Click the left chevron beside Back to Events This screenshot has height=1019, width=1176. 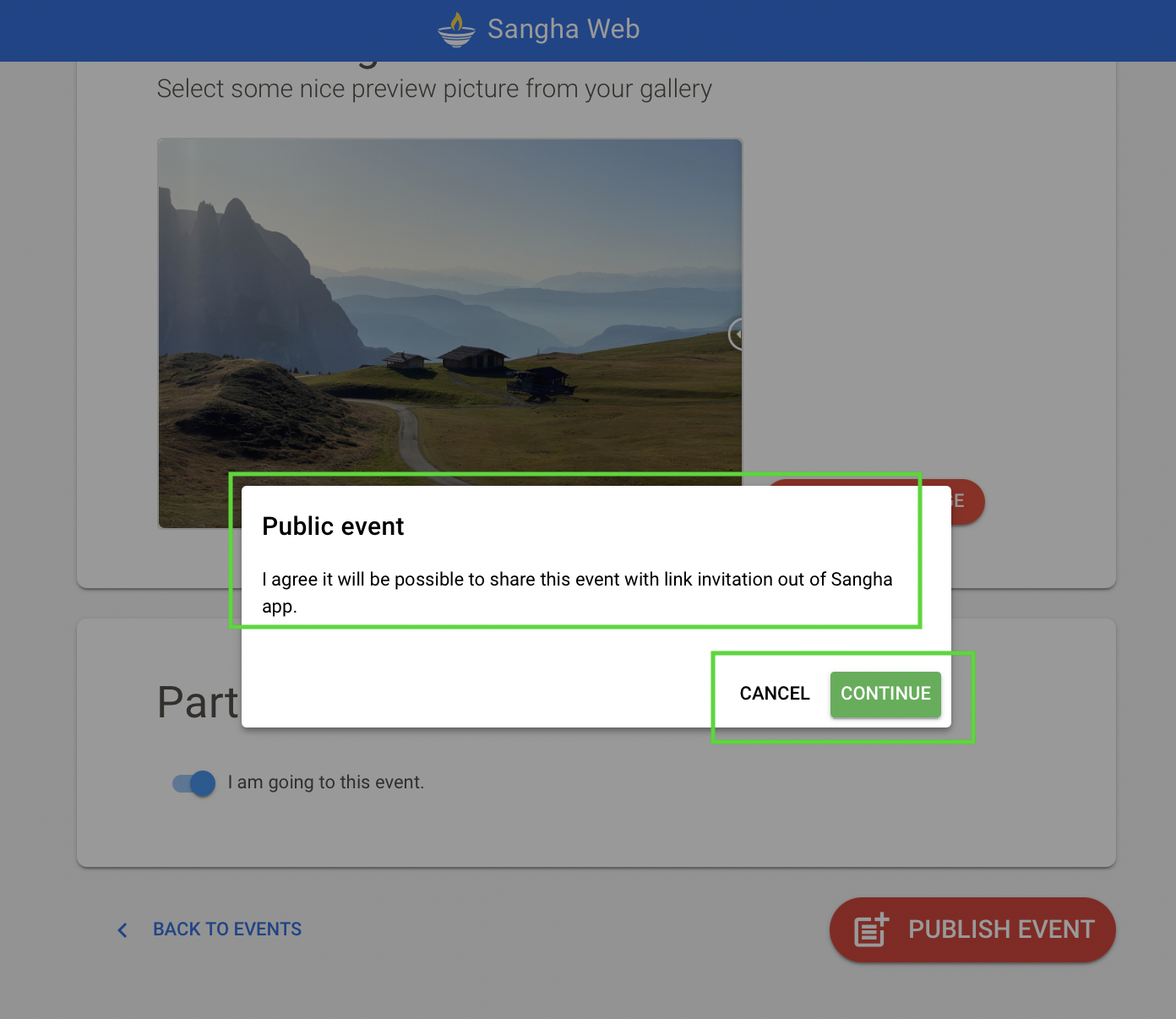(x=122, y=930)
